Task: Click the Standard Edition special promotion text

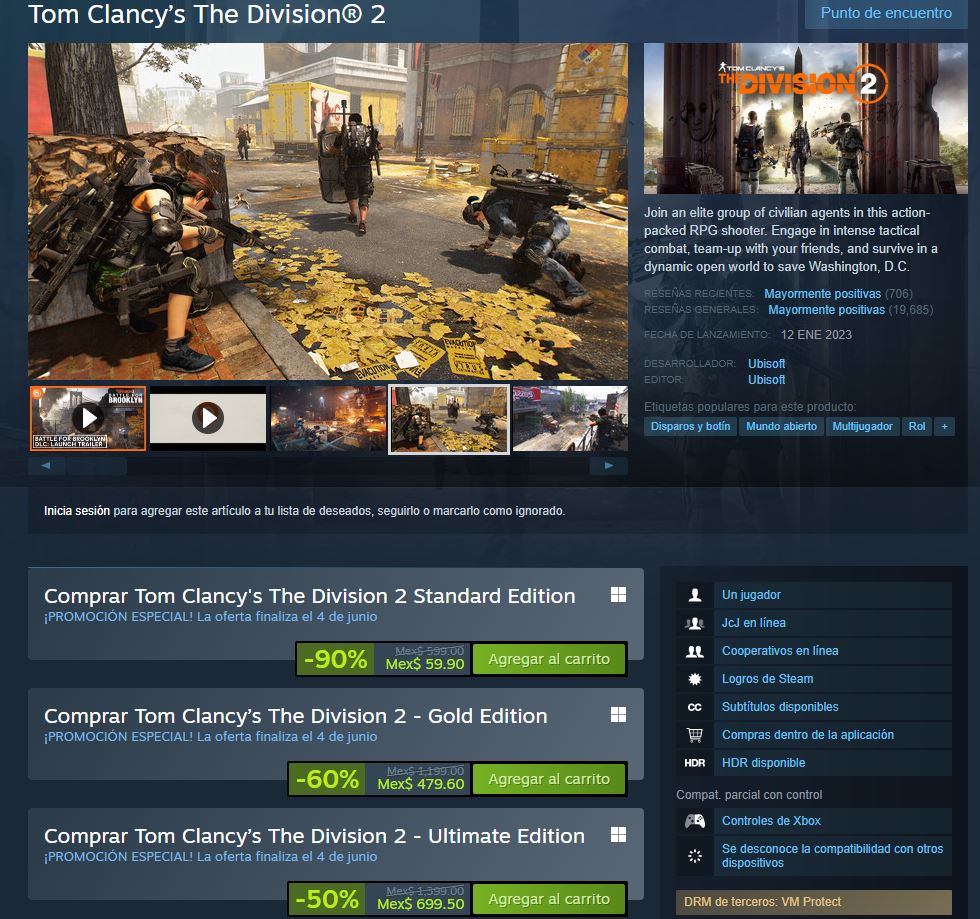Action: point(211,616)
